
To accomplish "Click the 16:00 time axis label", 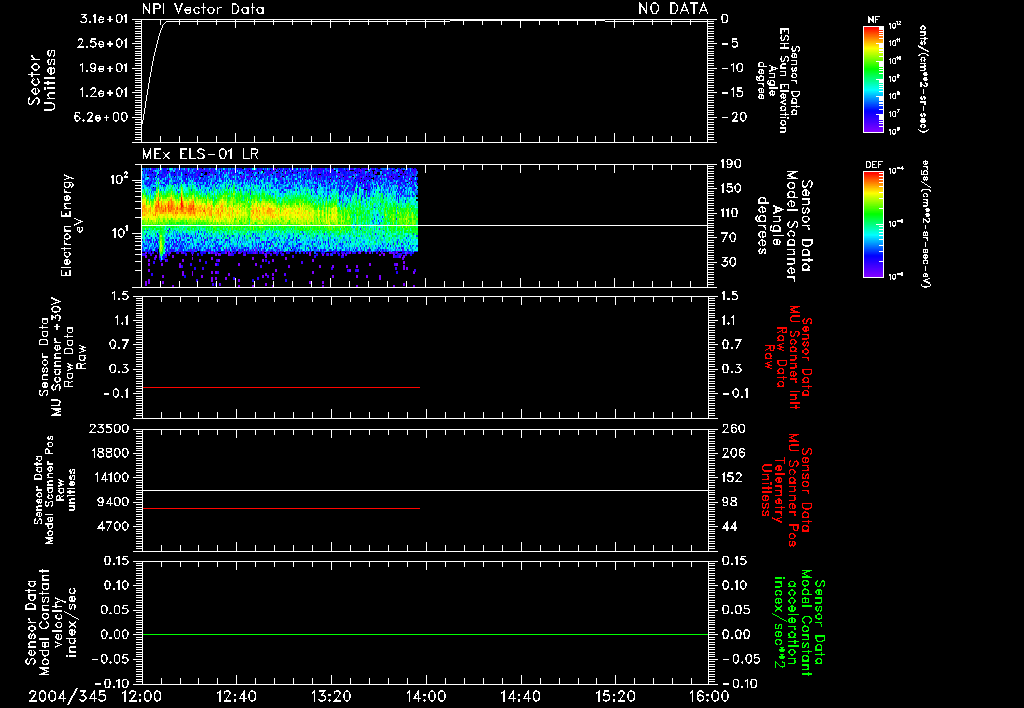I will pyautogui.click(x=709, y=696).
